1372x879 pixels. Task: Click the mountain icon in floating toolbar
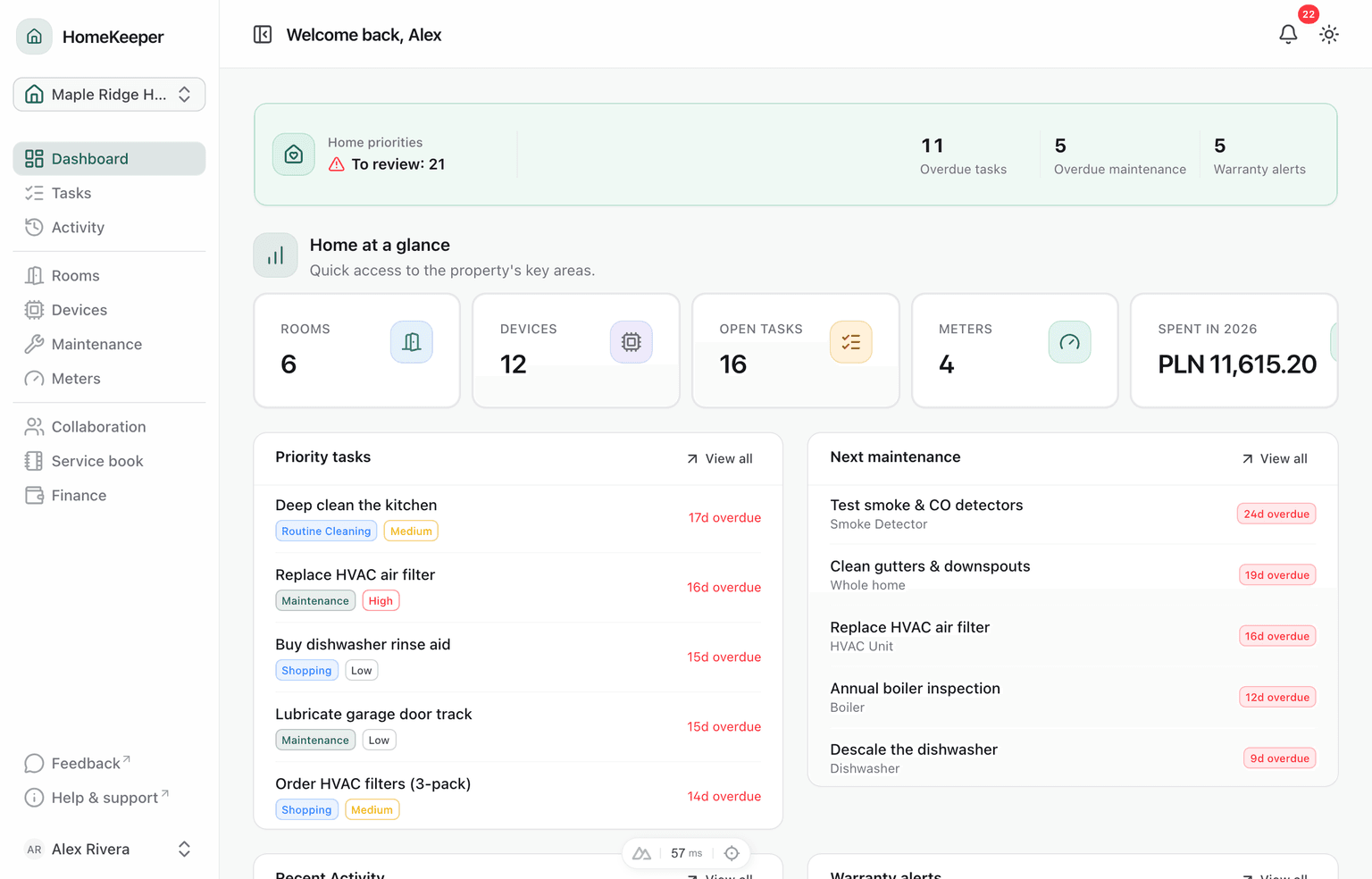pyautogui.click(x=641, y=854)
